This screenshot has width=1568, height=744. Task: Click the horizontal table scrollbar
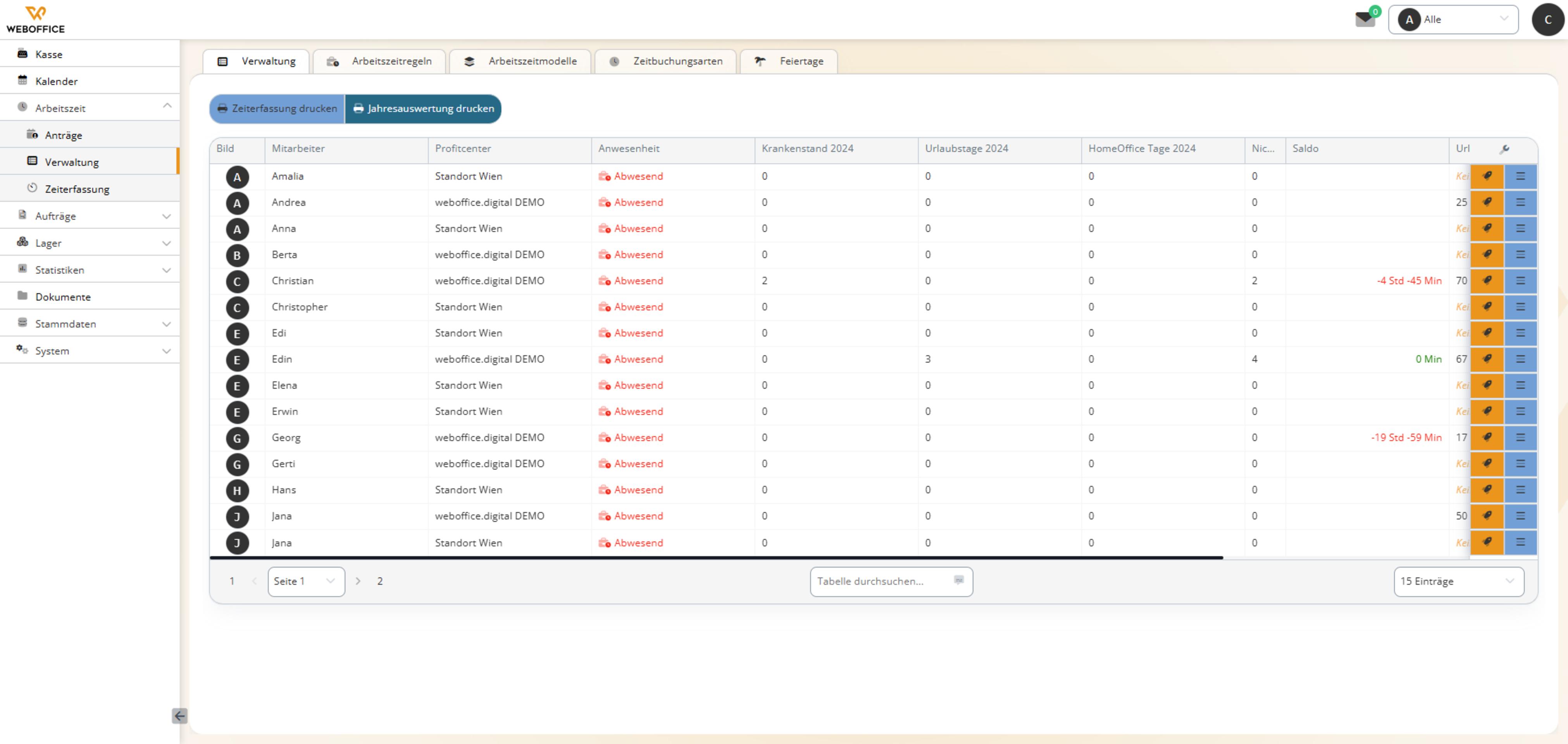(x=717, y=557)
